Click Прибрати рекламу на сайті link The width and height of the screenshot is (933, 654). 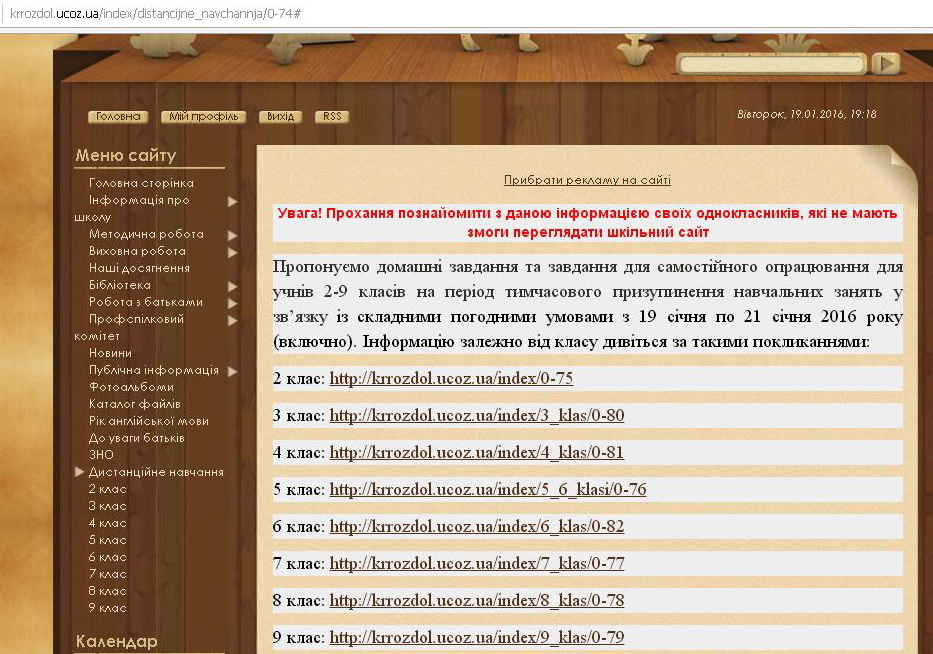(587, 180)
